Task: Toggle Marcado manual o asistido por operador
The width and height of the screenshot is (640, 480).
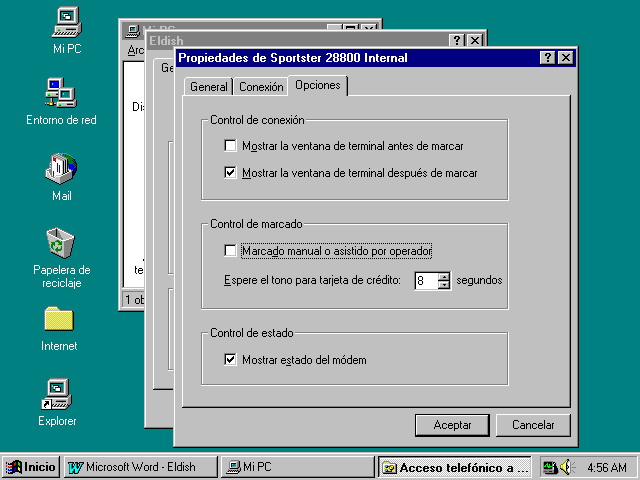Action: [230, 251]
